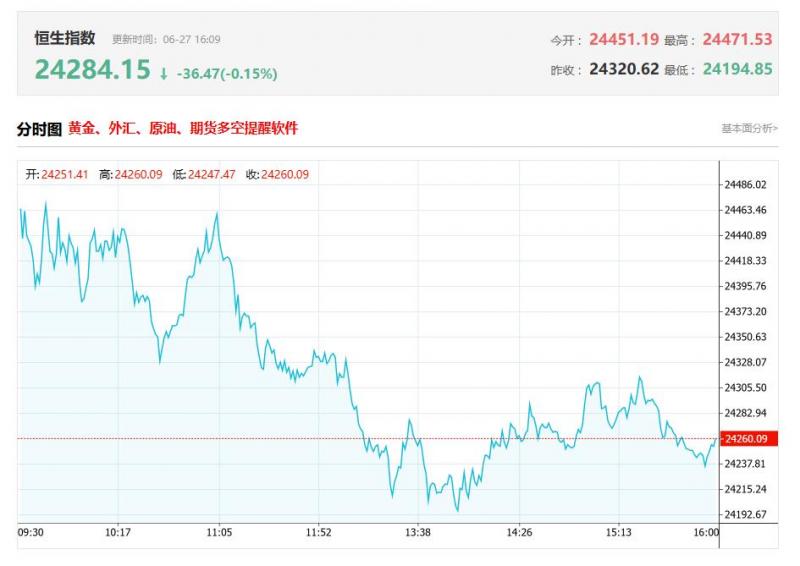Screen dimensions: 800x566
Task: Click the update time 06-27 16:09
Action: (192, 39)
